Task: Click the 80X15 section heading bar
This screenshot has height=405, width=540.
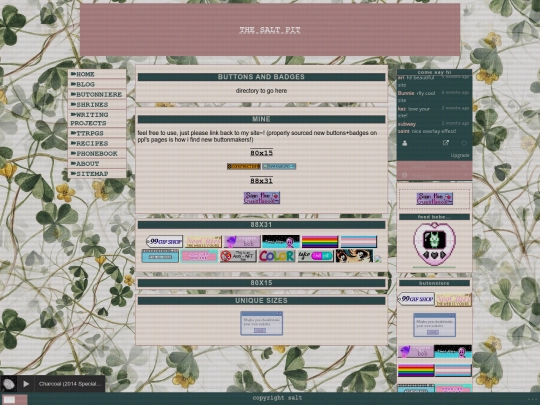Action: tap(261, 283)
